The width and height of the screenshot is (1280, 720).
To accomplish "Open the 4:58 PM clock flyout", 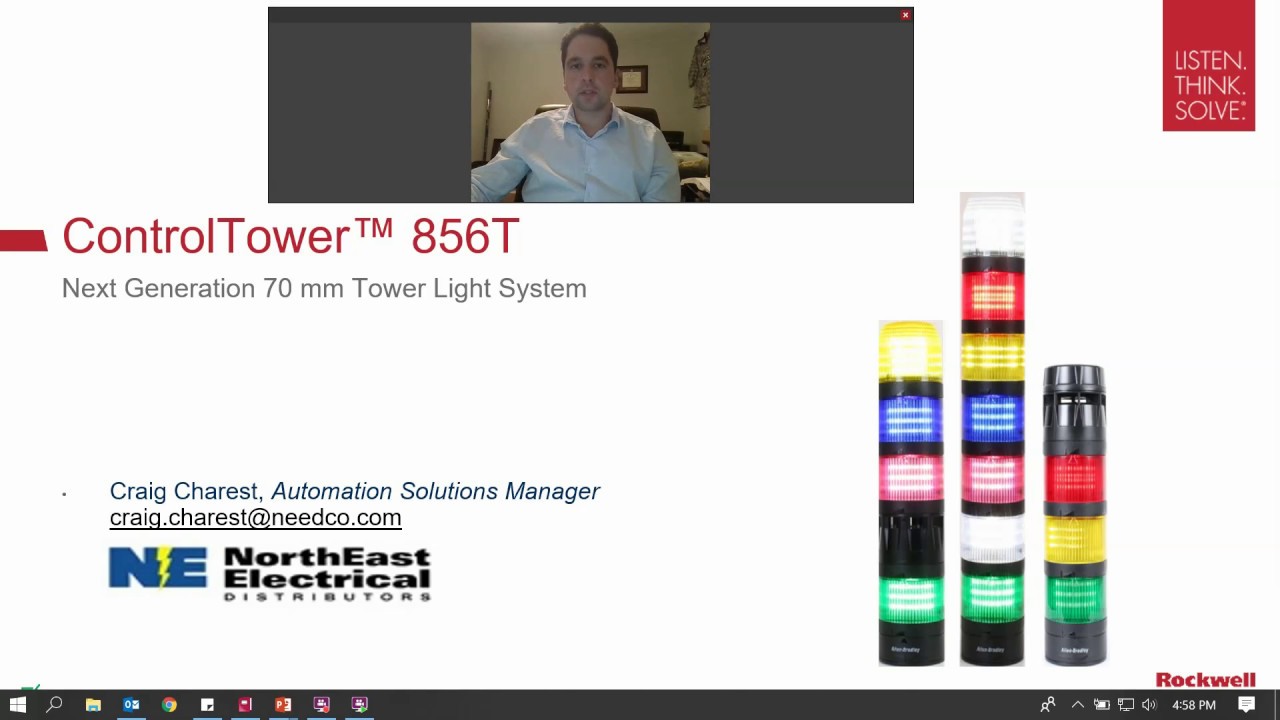I will point(1194,705).
